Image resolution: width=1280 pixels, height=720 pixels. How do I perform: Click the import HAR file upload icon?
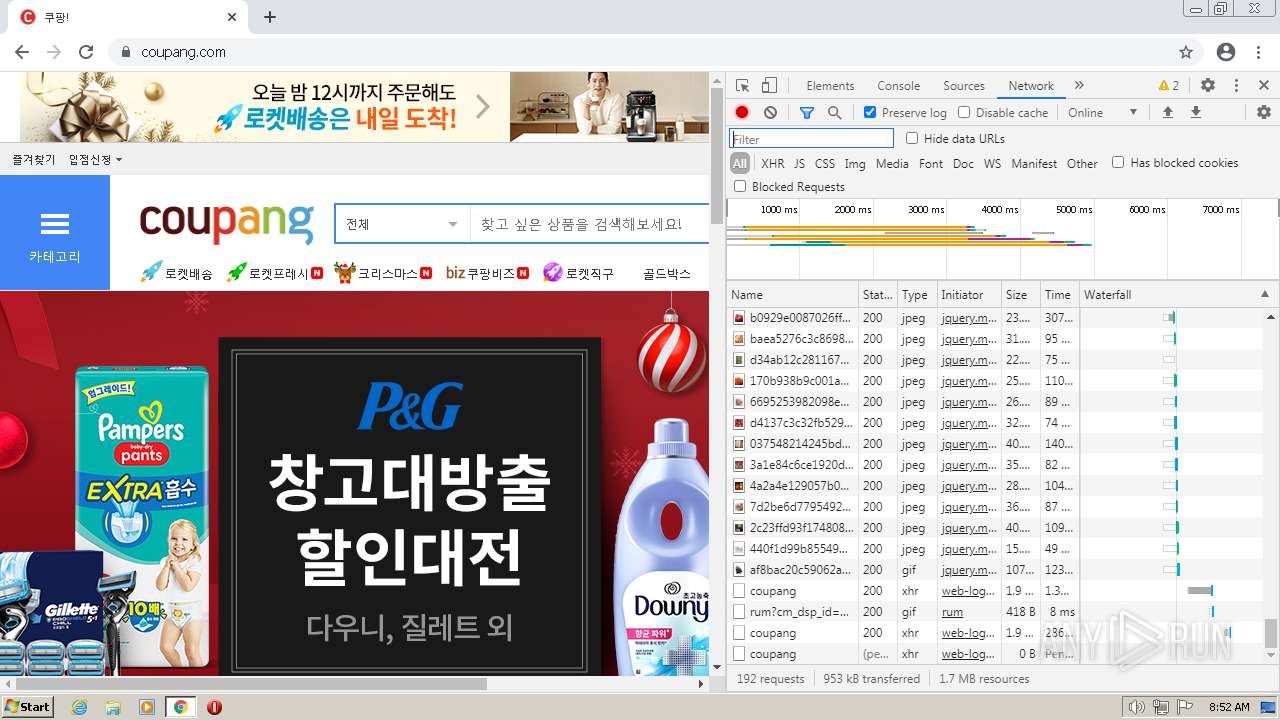point(1167,113)
